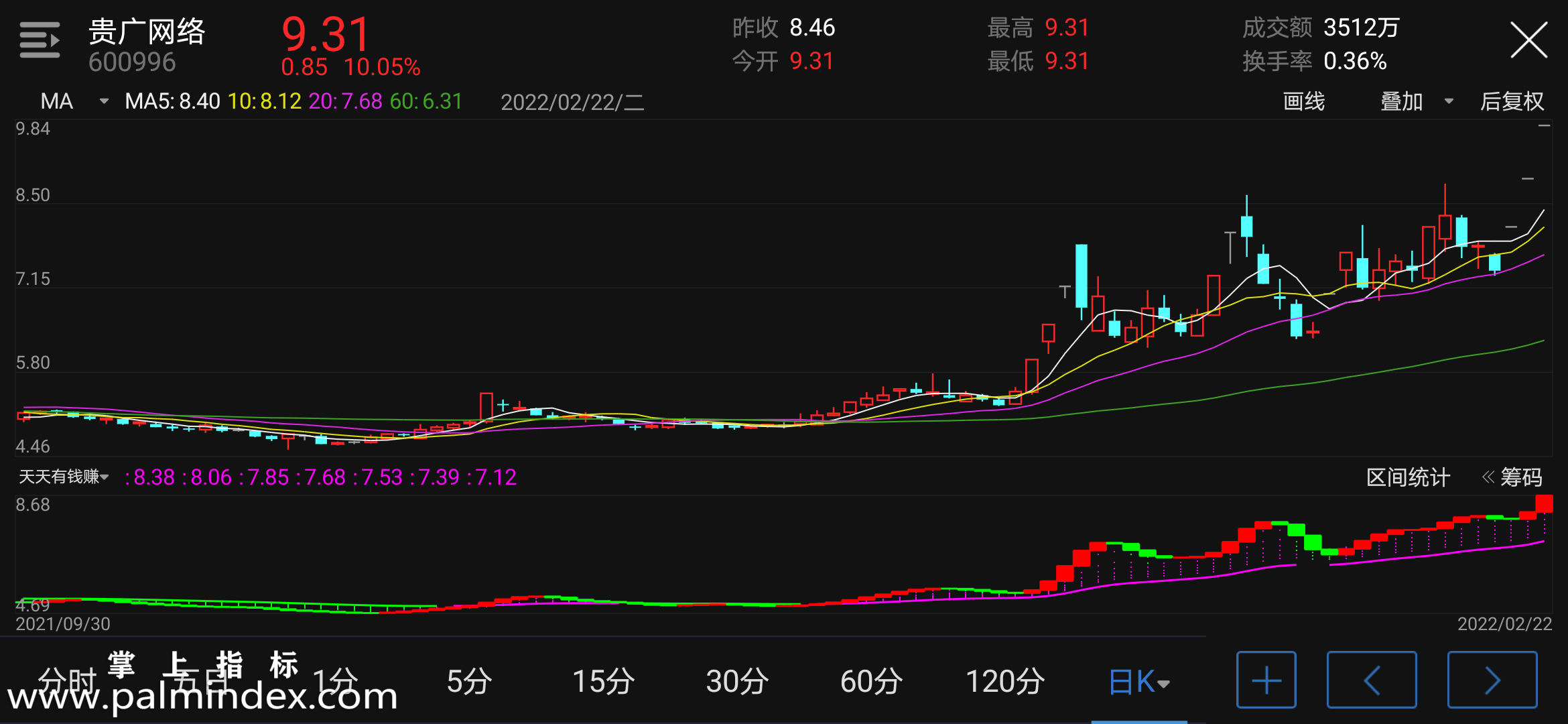Screen dimensions: 1568x724
Task: Switch to the 30分 period tab
Action: point(737,682)
